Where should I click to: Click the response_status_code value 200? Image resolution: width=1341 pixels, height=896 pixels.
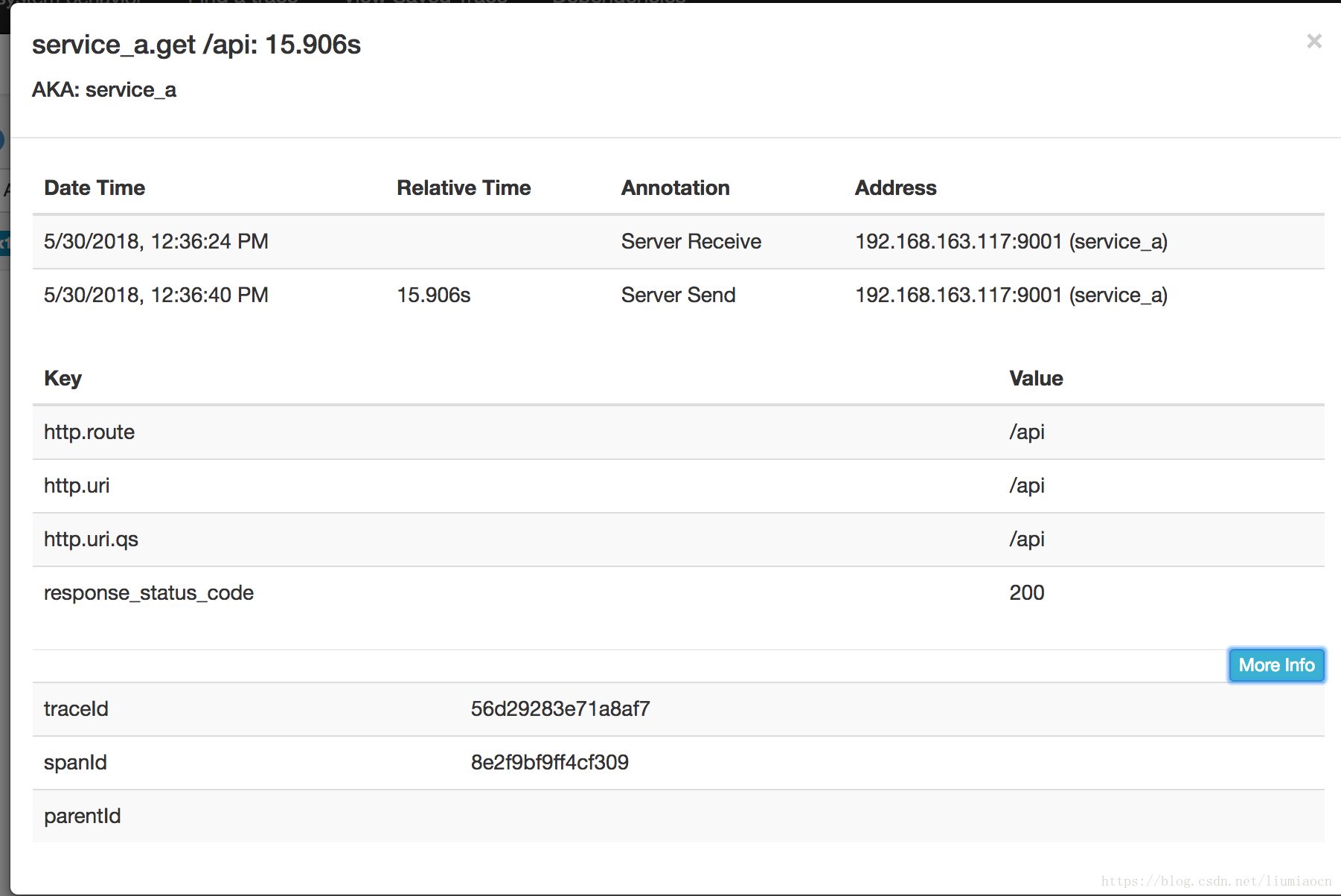[1026, 593]
